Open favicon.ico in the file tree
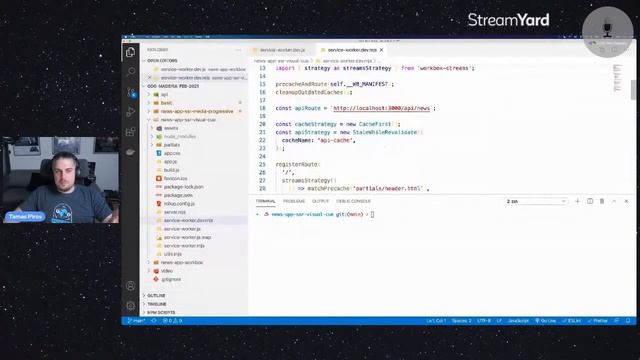 [176, 178]
